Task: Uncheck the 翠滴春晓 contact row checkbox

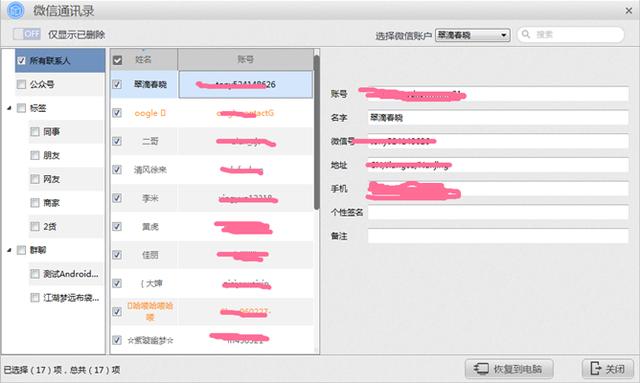Action: click(x=117, y=85)
